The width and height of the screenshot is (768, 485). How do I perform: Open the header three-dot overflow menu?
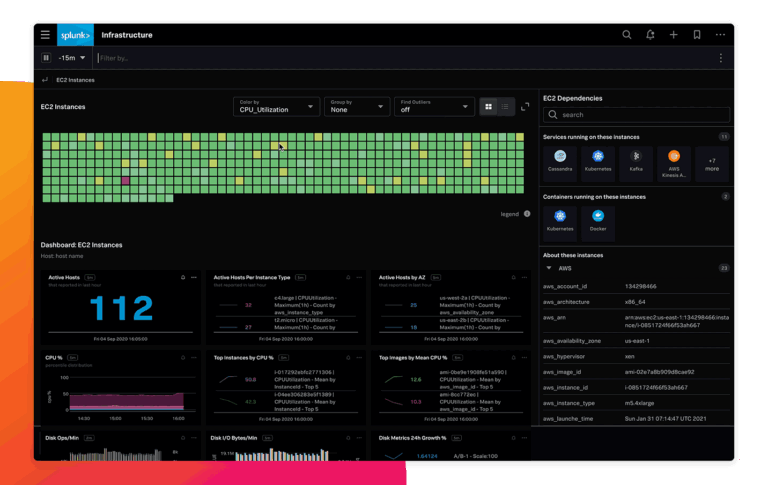[x=720, y=35]
